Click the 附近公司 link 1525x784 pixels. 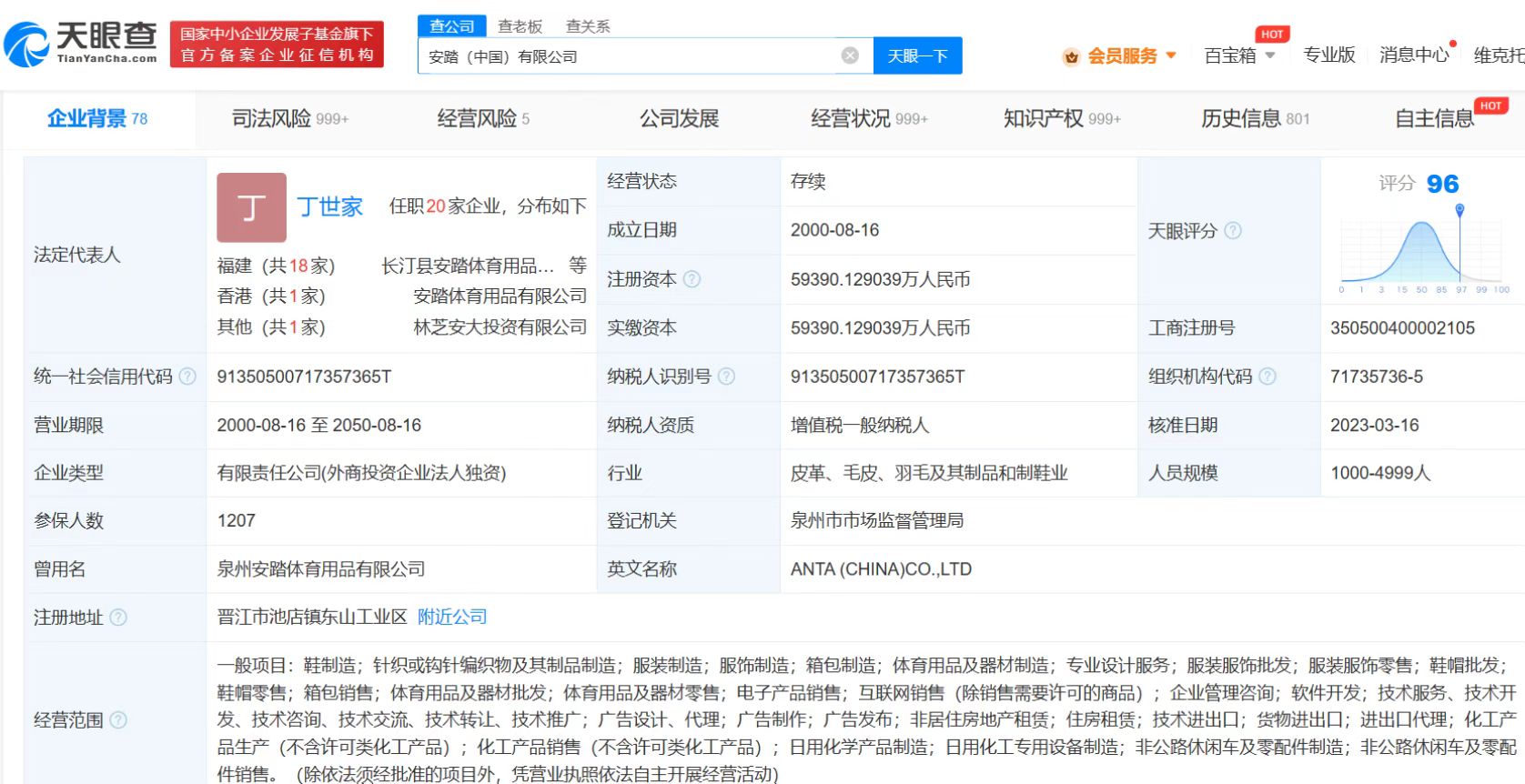[x=452, y=617]
